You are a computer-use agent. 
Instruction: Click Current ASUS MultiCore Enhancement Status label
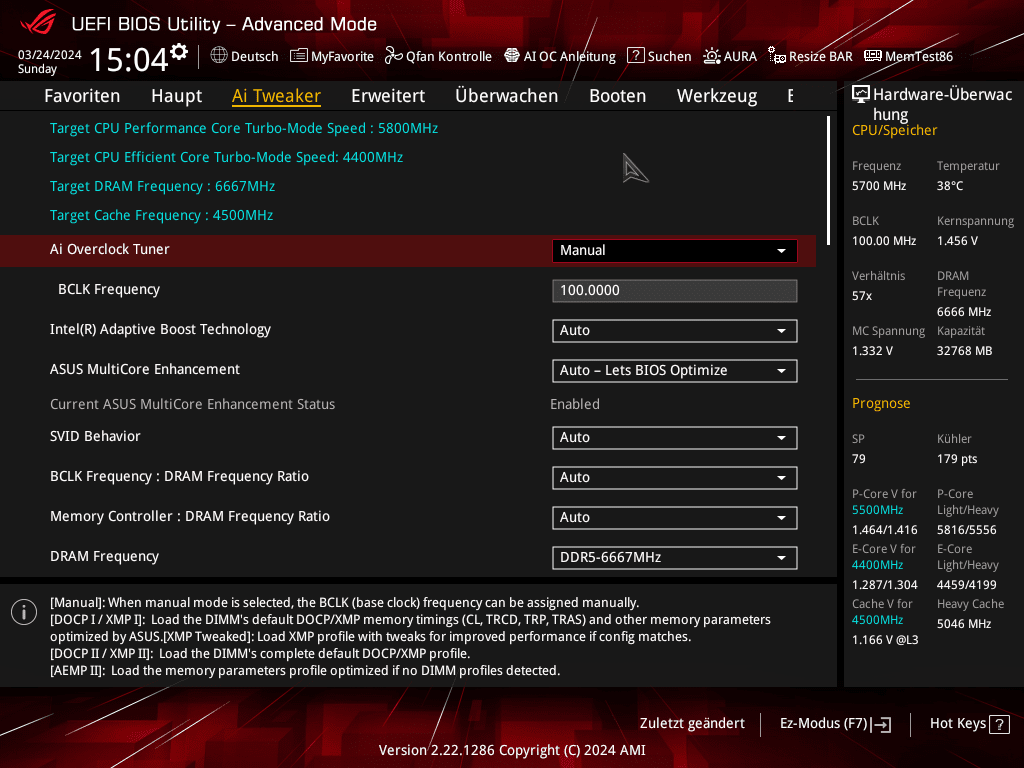coord(193,404)
